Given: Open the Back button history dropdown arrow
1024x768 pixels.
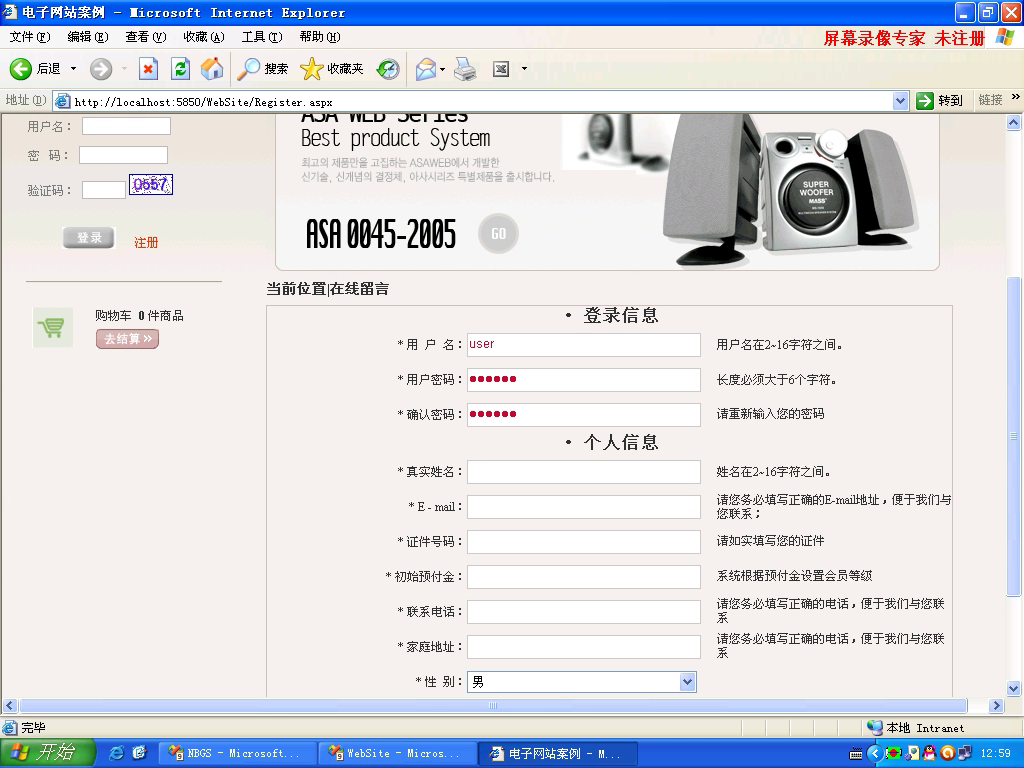Looking at the screenshot, I should tap(73, 69).
